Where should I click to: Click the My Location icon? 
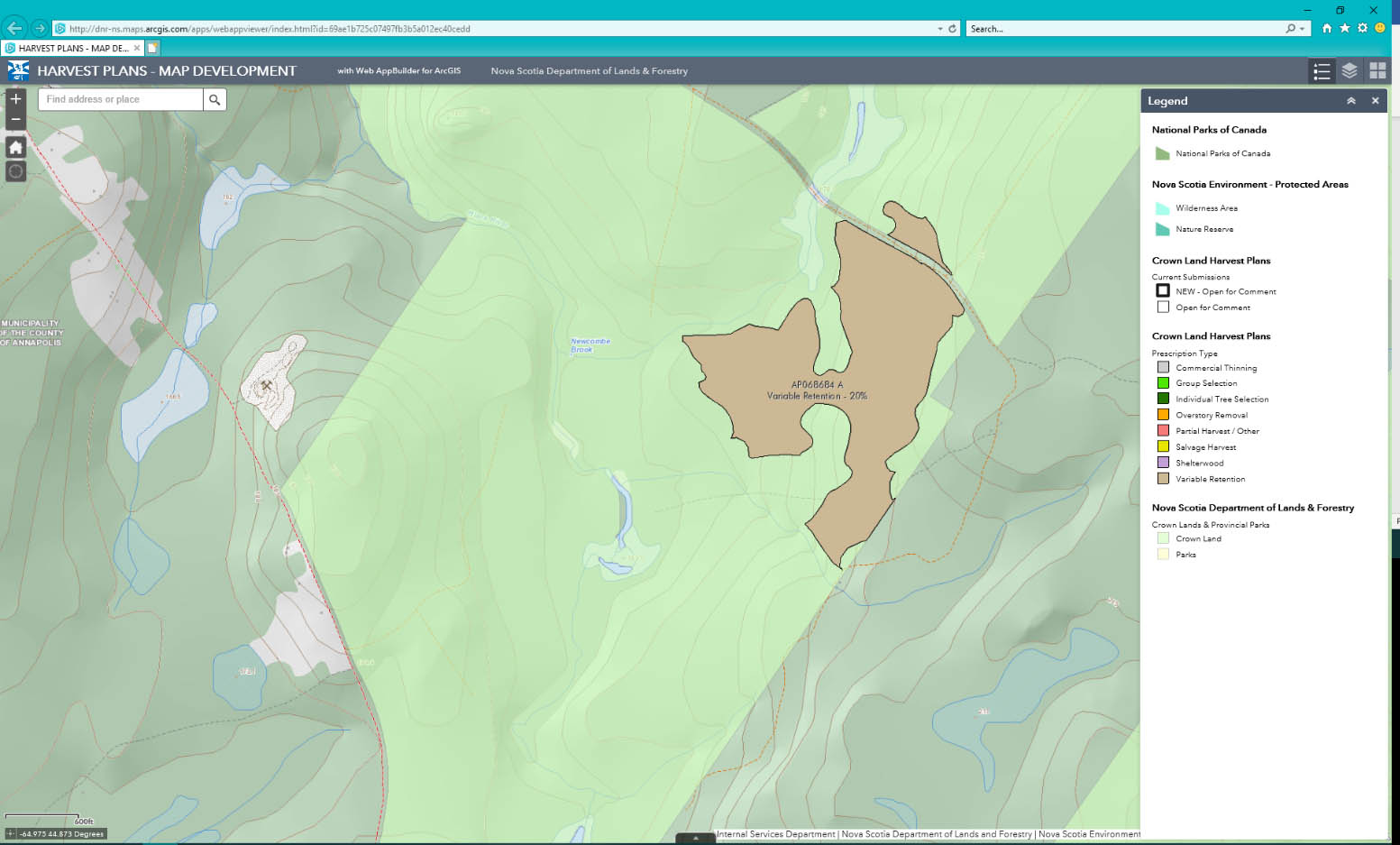(x=15, y=171)
